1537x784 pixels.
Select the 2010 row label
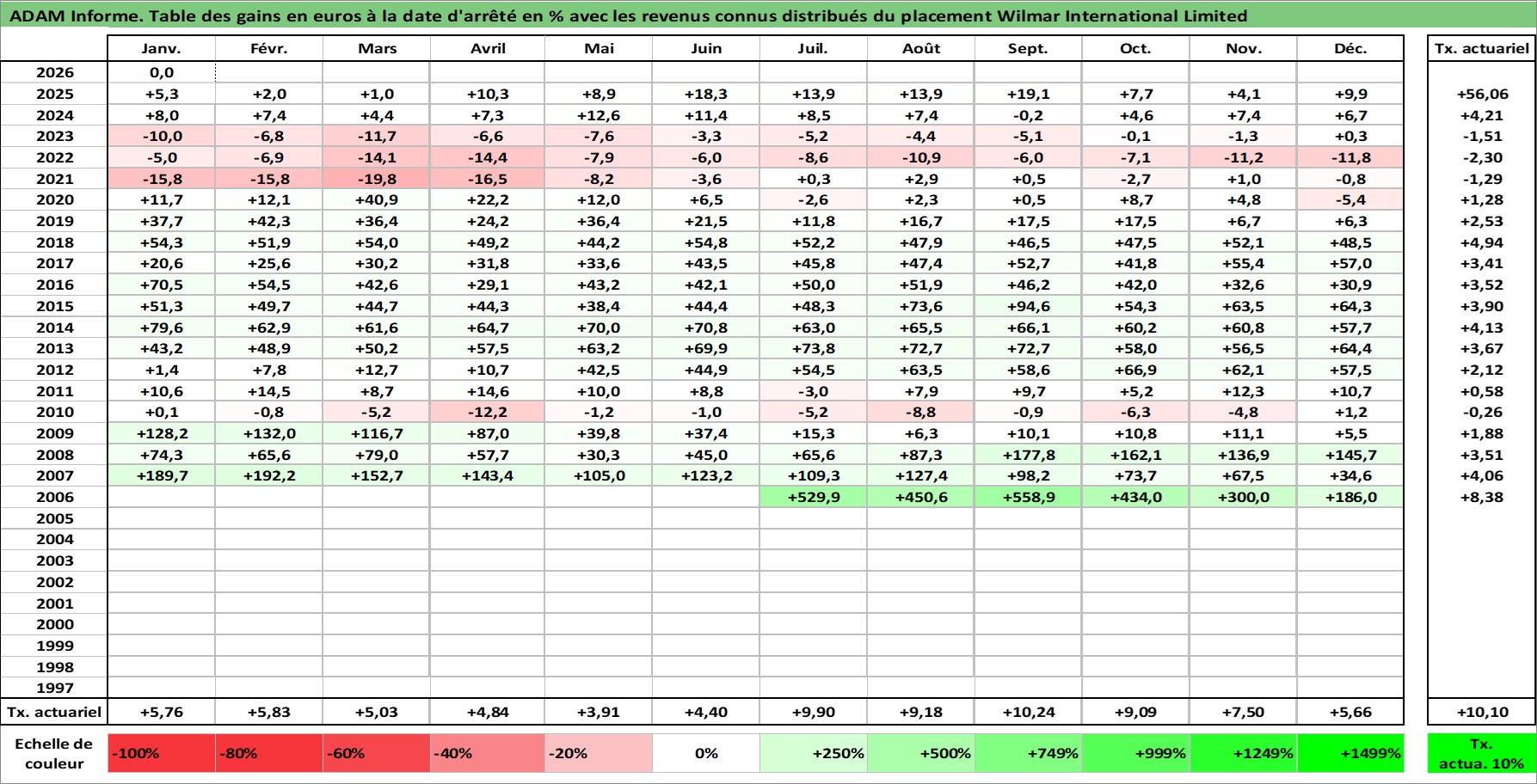(x=54, y=412)
